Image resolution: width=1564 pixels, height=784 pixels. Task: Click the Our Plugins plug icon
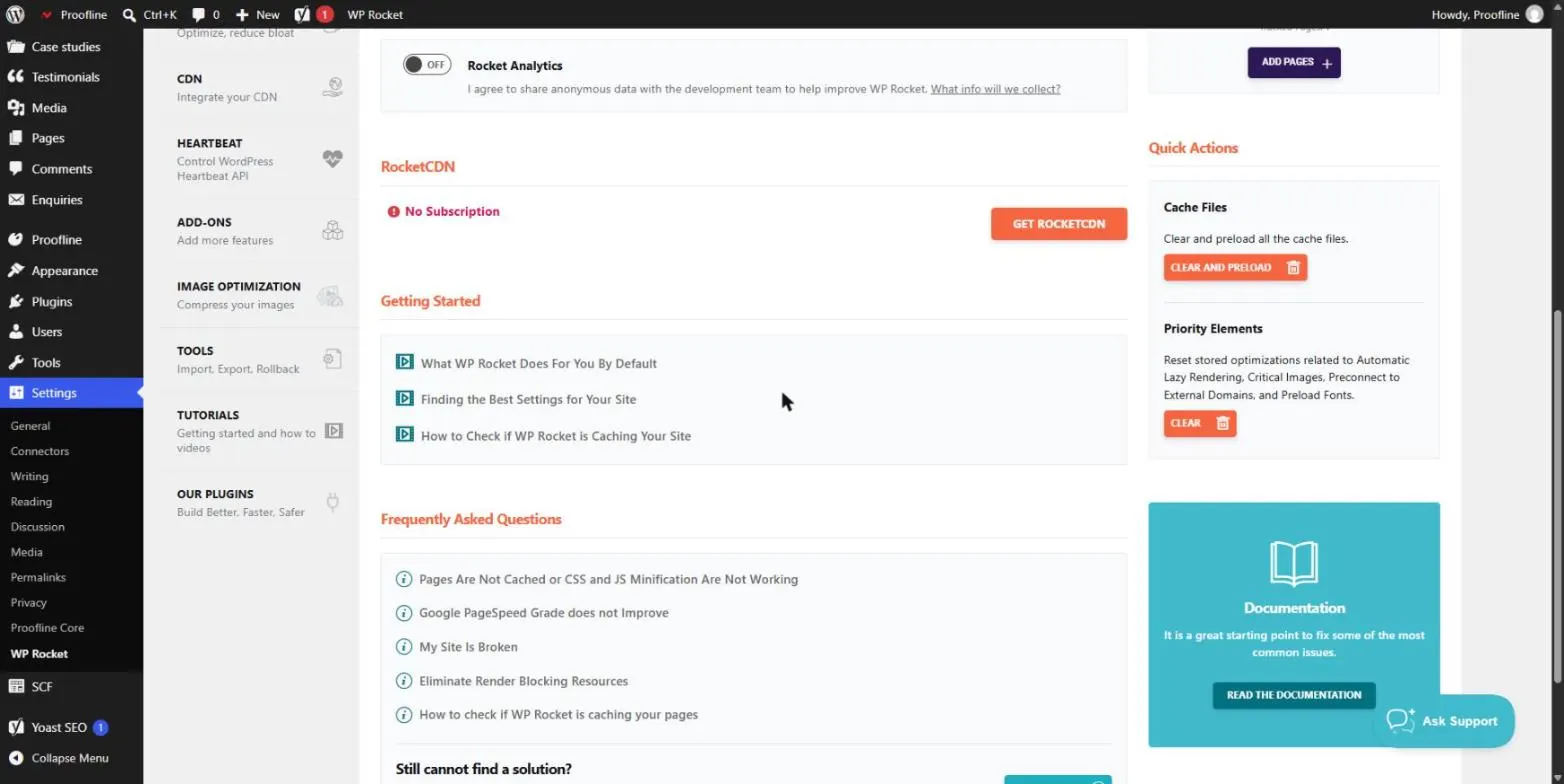[333, 502]
